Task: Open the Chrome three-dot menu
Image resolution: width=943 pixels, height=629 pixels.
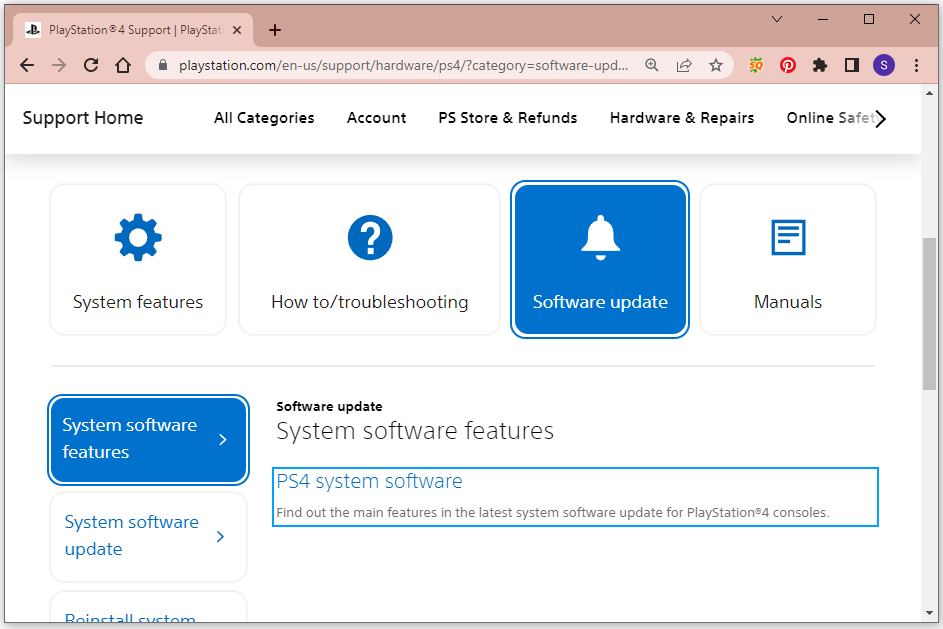Action: pos(917,65)
